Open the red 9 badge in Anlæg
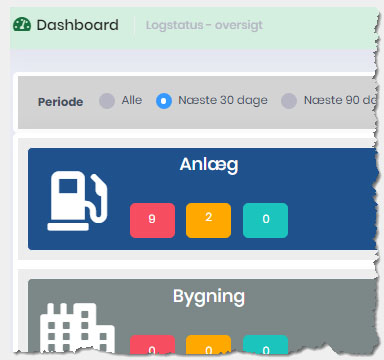 tap(152, 220)
